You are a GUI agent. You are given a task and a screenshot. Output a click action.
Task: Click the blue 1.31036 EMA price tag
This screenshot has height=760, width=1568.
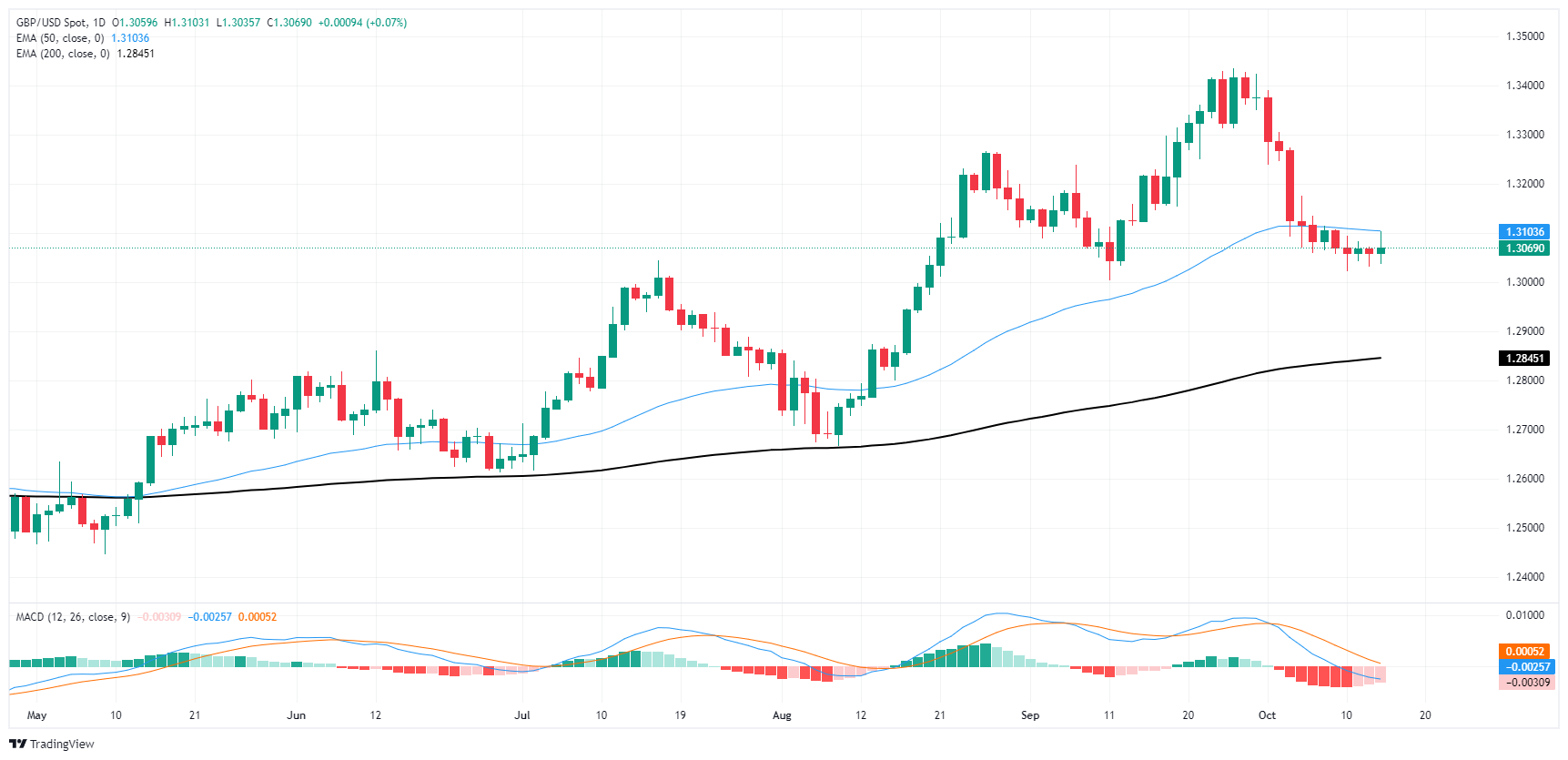pos(1523,232)
